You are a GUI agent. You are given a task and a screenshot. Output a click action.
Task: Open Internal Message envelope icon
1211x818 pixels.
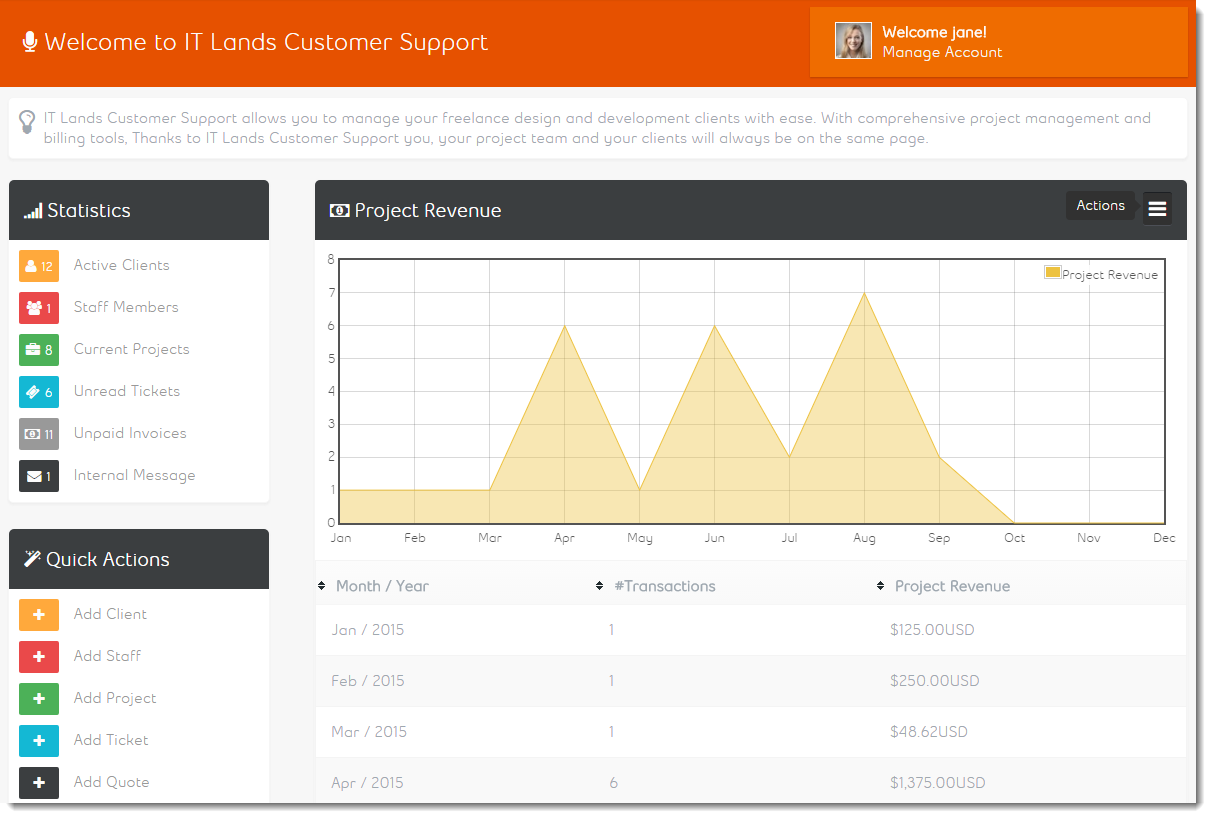tap(39, 476)
